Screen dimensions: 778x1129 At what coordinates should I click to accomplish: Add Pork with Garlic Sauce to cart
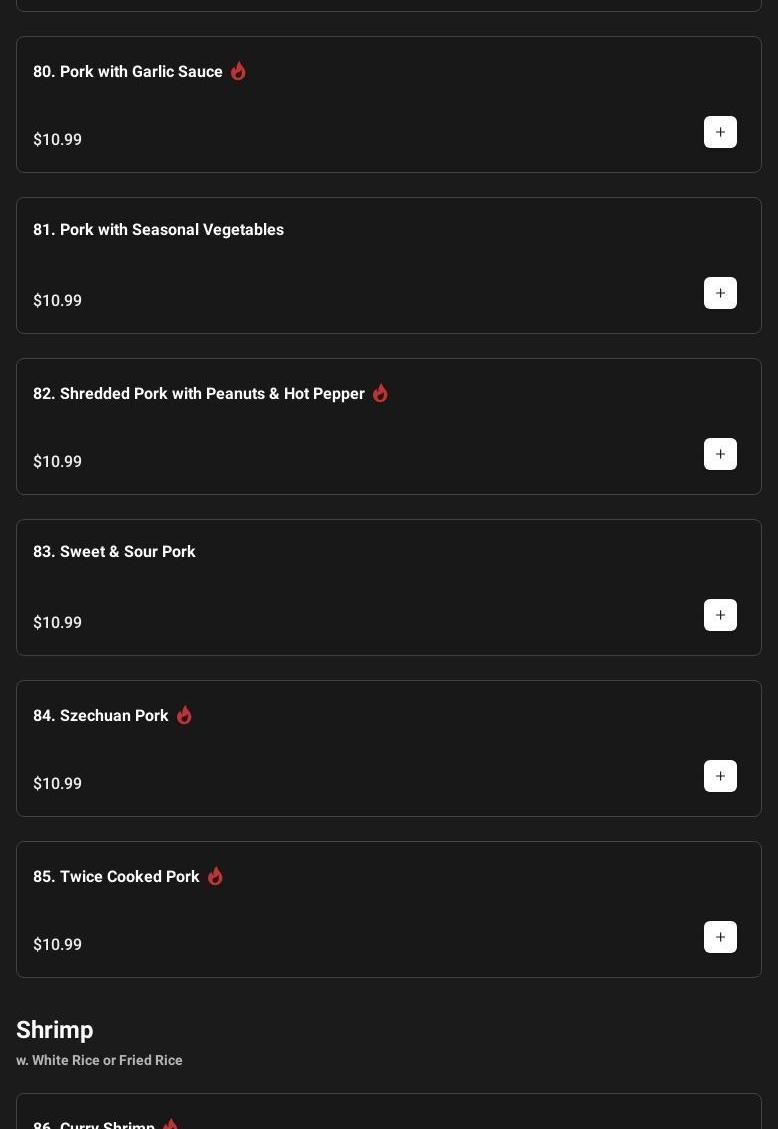720,132
